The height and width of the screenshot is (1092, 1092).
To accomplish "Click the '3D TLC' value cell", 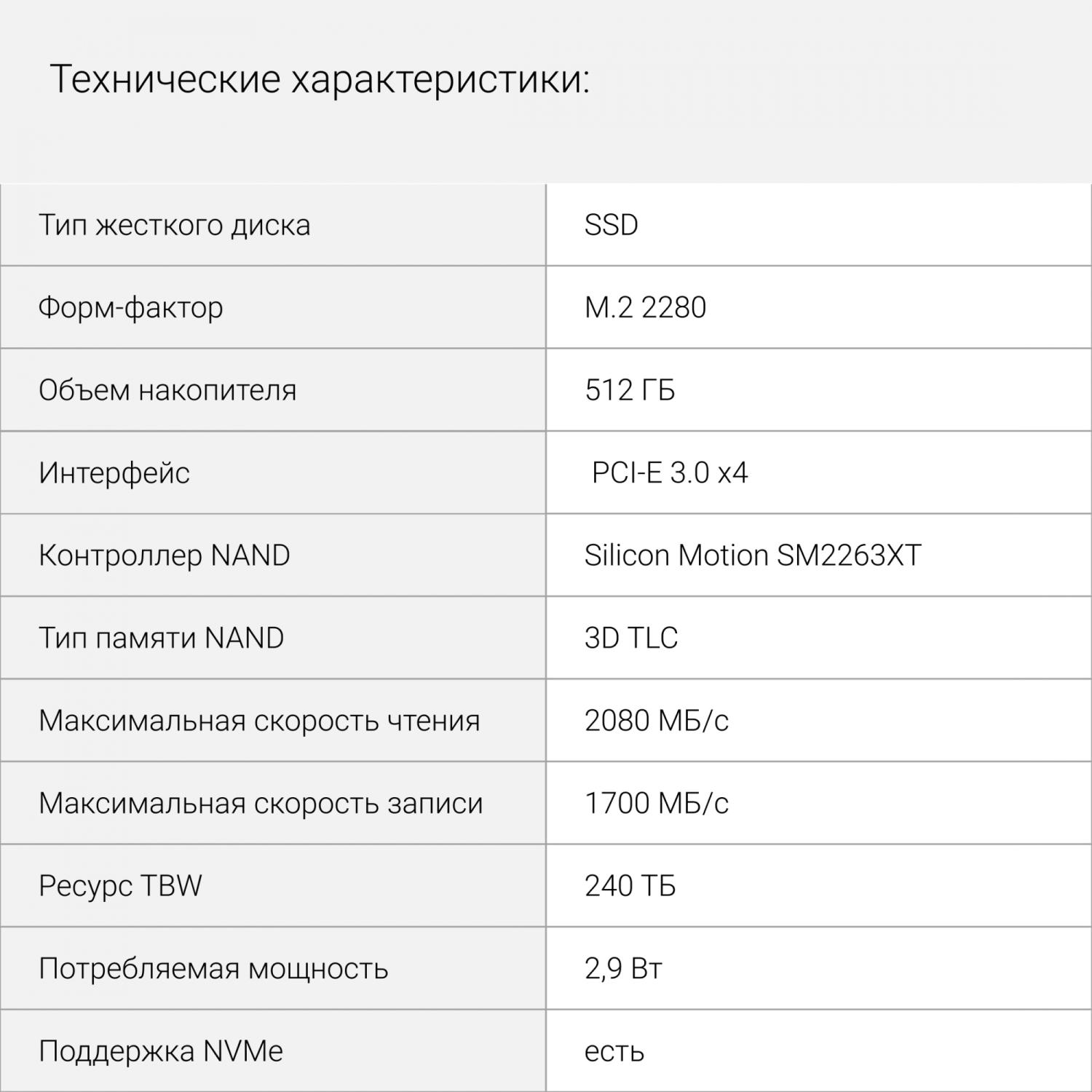I will (x=818, y=638).
